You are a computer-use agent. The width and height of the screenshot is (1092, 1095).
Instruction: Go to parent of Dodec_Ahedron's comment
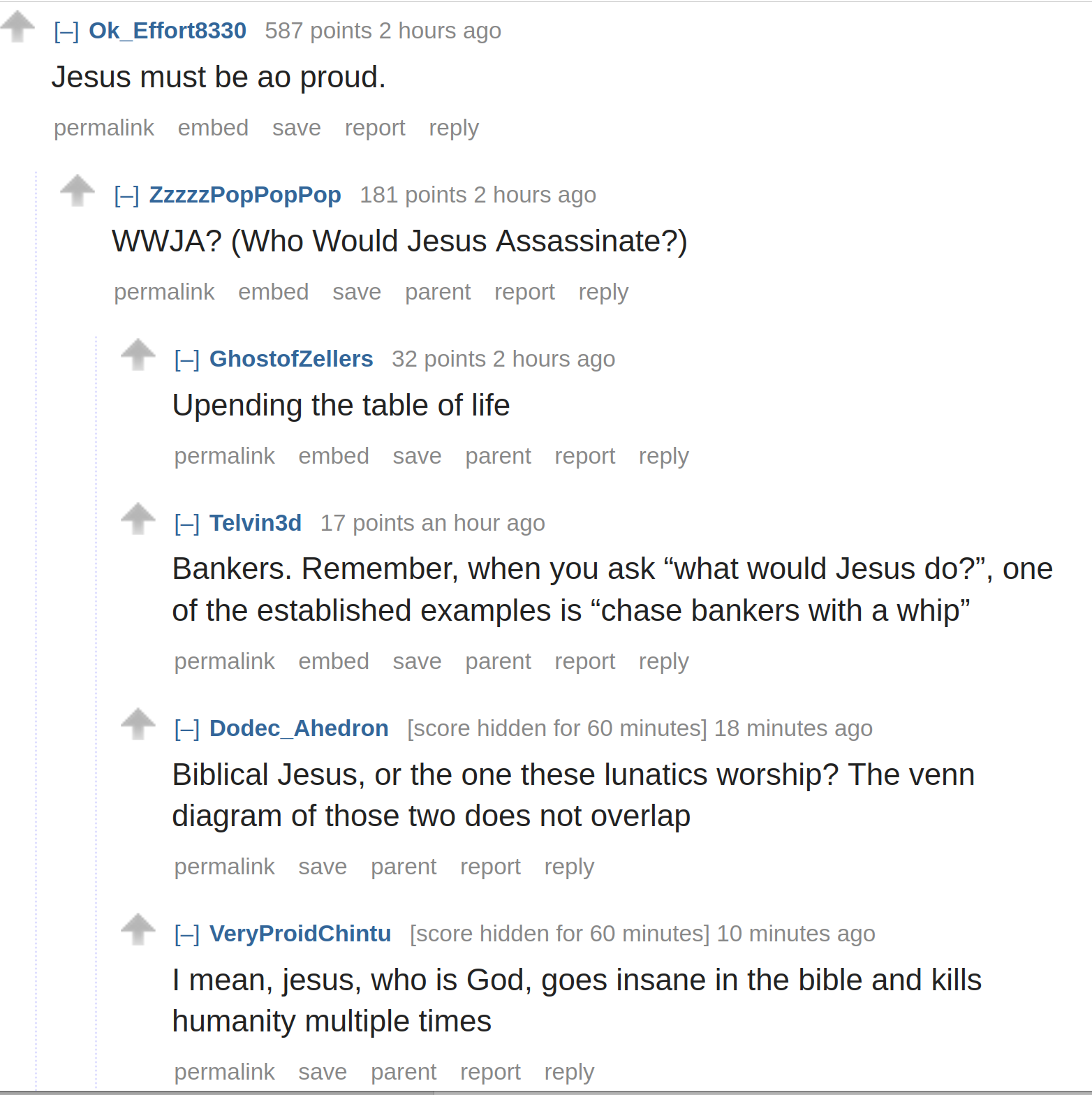(404, 867)
